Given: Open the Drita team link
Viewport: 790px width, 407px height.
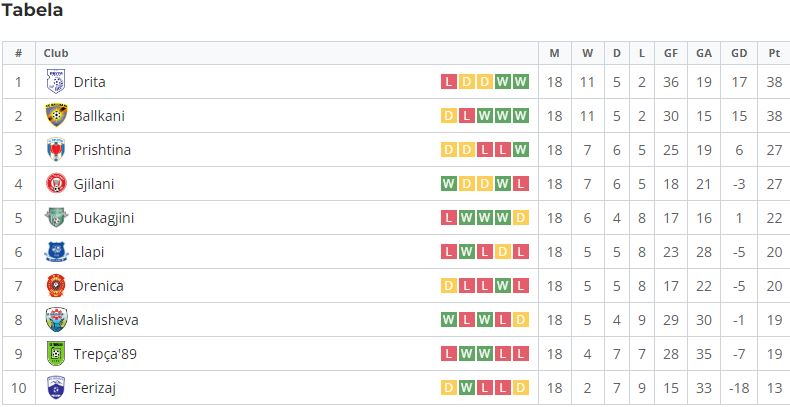Looking at the screenshot, I should click(89, 82).
